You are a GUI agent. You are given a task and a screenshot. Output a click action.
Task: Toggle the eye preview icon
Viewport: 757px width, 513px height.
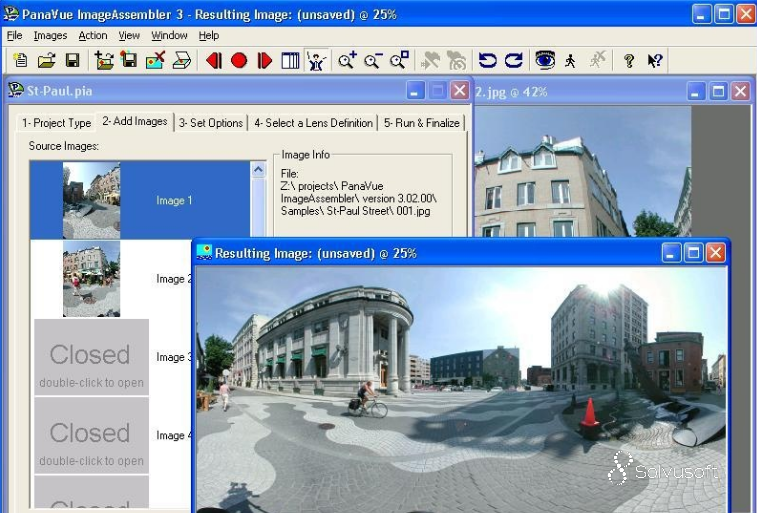click(x=544, y=61)
